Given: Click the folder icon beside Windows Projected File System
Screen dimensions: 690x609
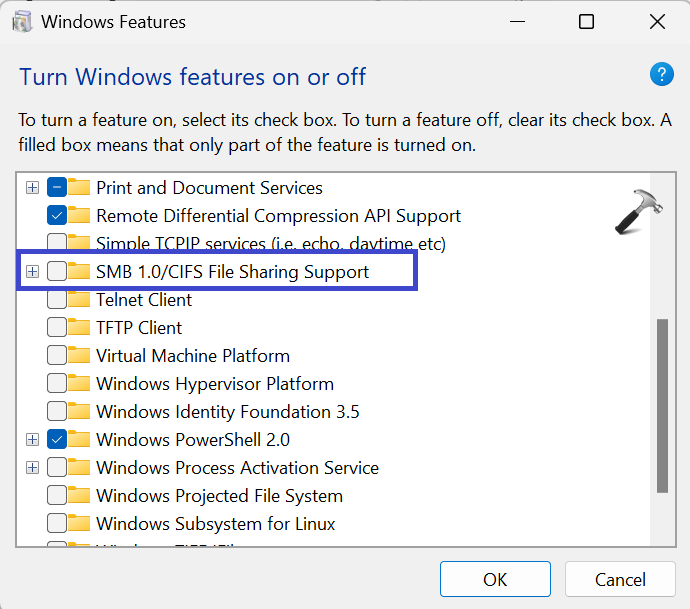Looking at the screenshot, I should coord(80,496).
